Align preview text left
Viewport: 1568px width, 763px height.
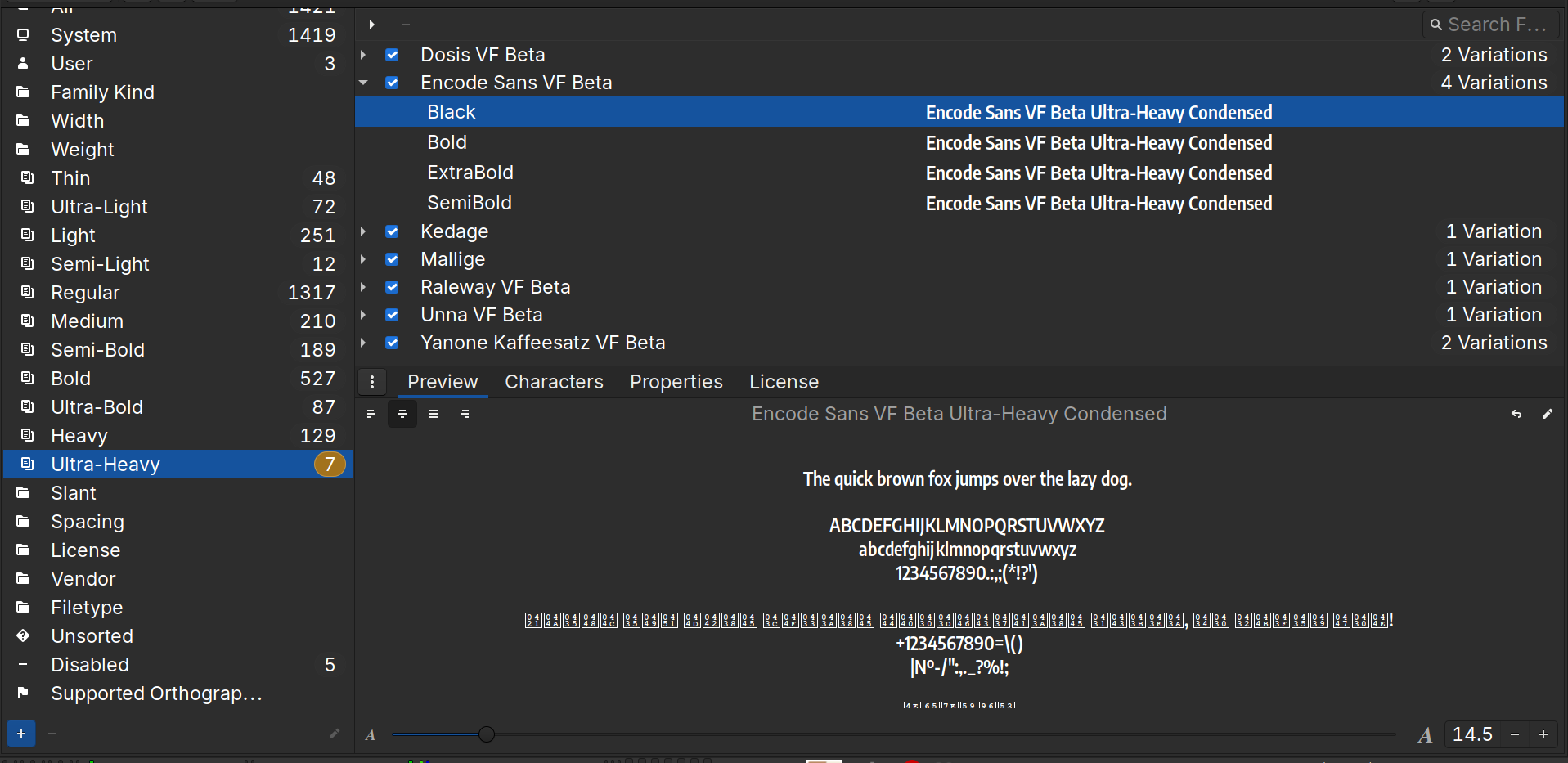(x=371, y=414)
